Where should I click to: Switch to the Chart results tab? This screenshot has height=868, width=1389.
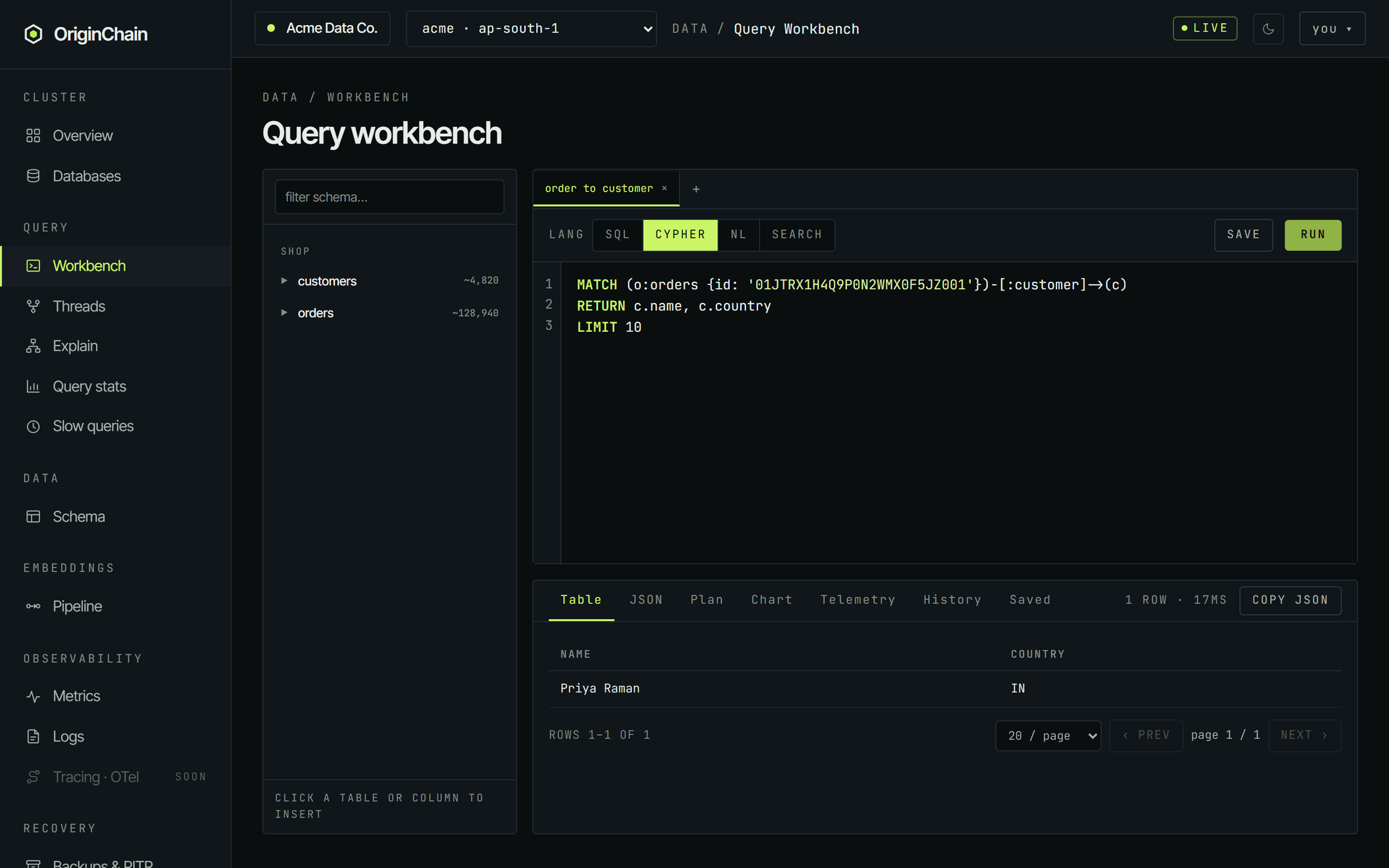coord(772,600)
